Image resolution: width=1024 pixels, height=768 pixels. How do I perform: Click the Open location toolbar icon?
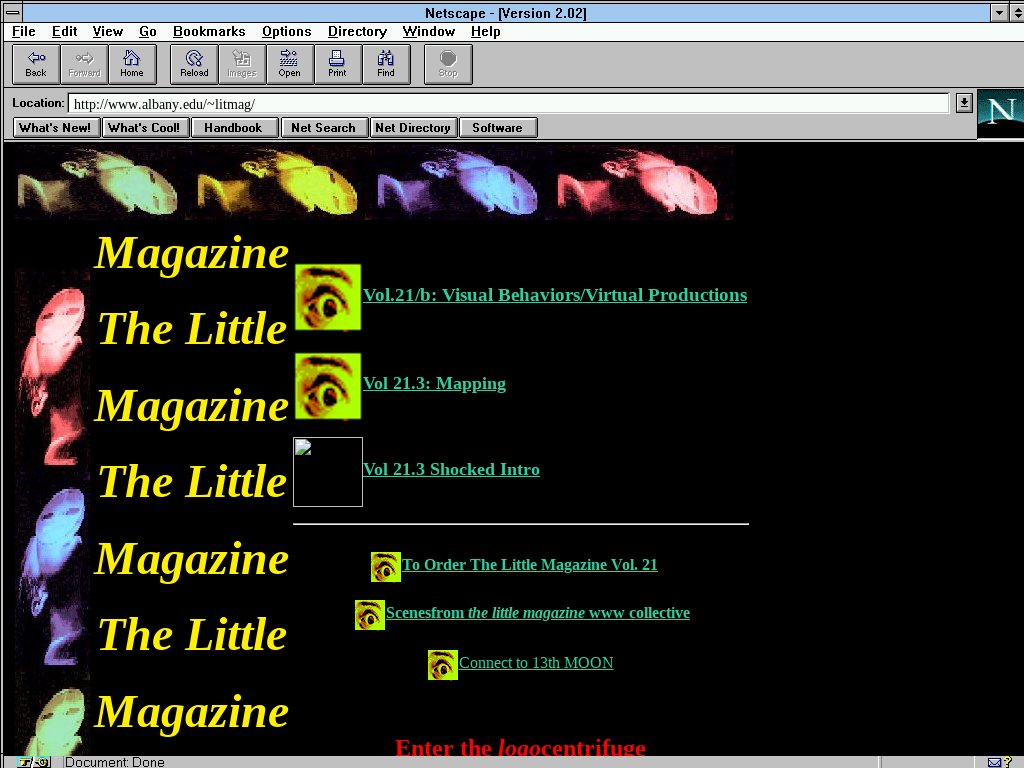(x=289, y=64)
